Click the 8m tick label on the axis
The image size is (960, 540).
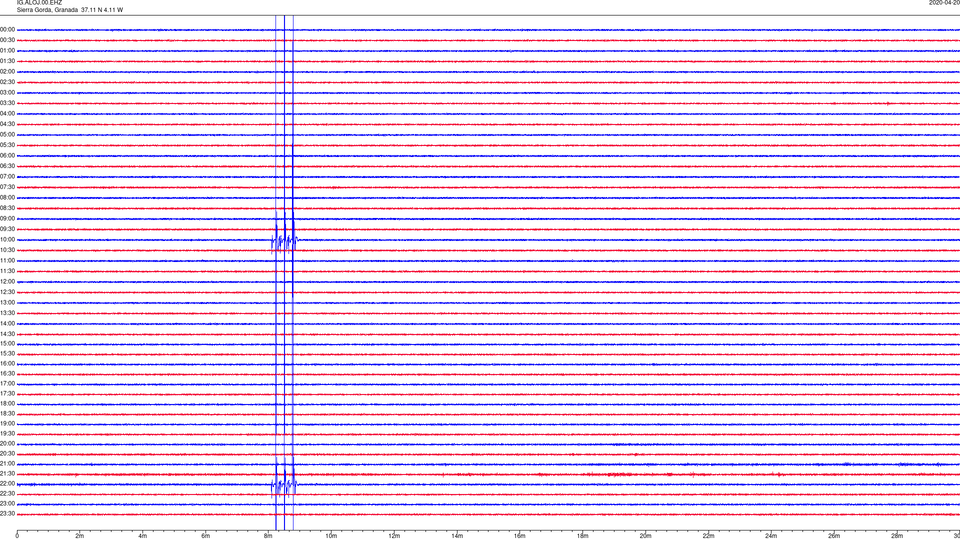[x=268, y=536]
